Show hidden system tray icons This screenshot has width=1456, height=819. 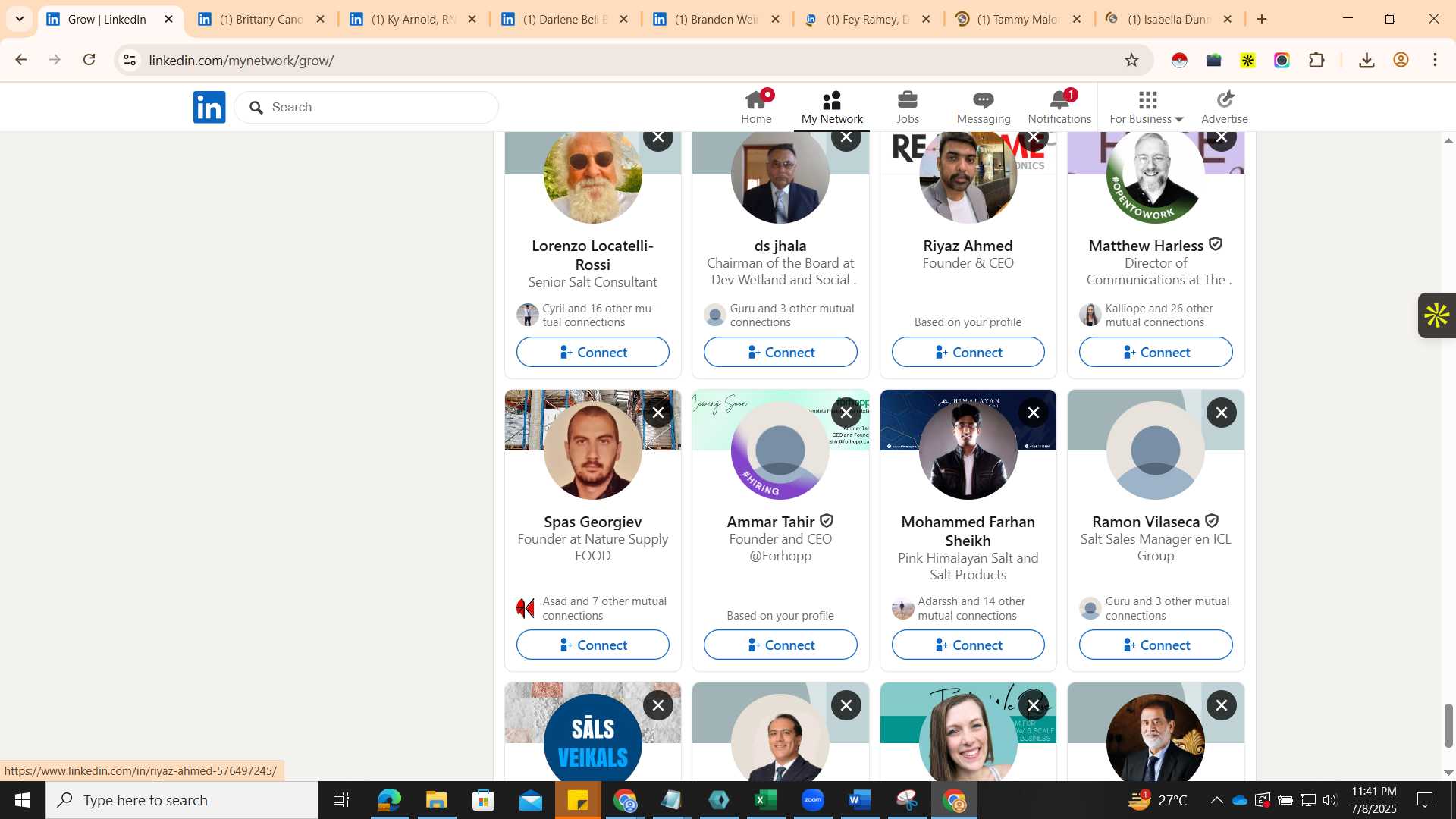pos(1216,800)
